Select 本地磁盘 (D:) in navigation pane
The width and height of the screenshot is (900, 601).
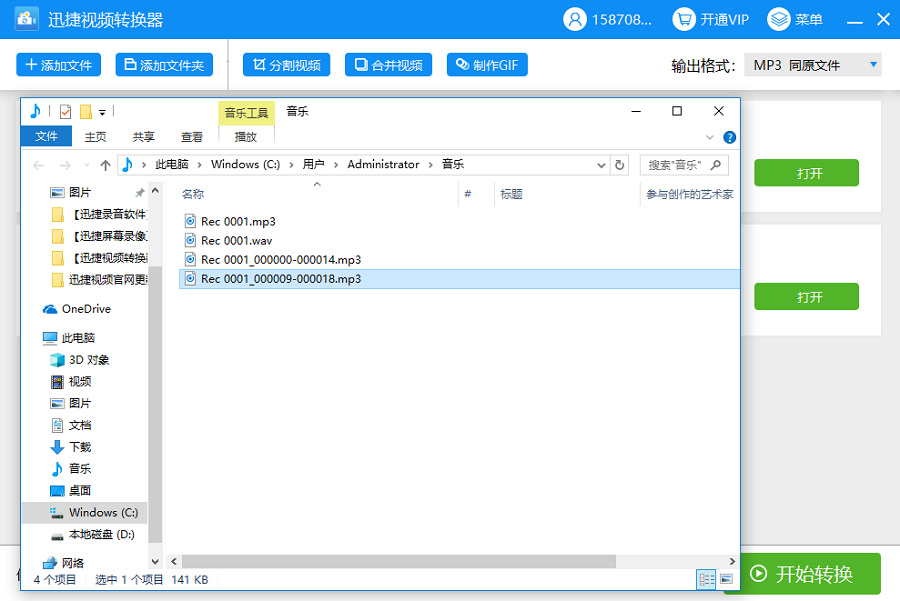click(x=93, y=534)
